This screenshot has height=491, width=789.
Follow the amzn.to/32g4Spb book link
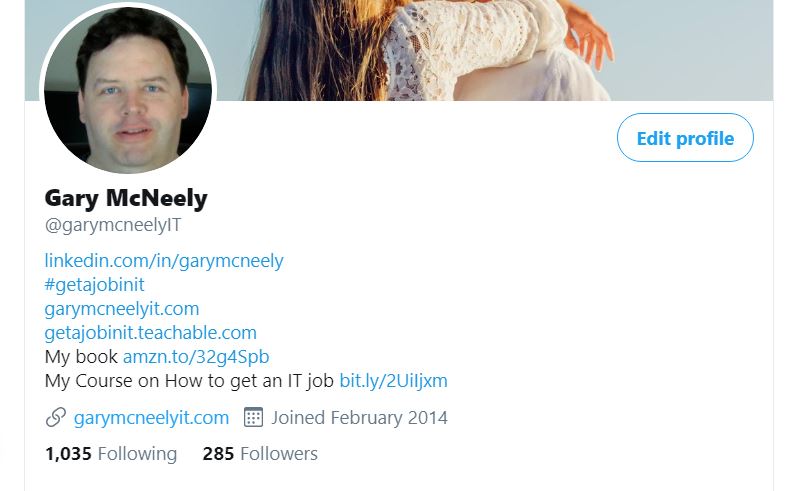[196, 357]
